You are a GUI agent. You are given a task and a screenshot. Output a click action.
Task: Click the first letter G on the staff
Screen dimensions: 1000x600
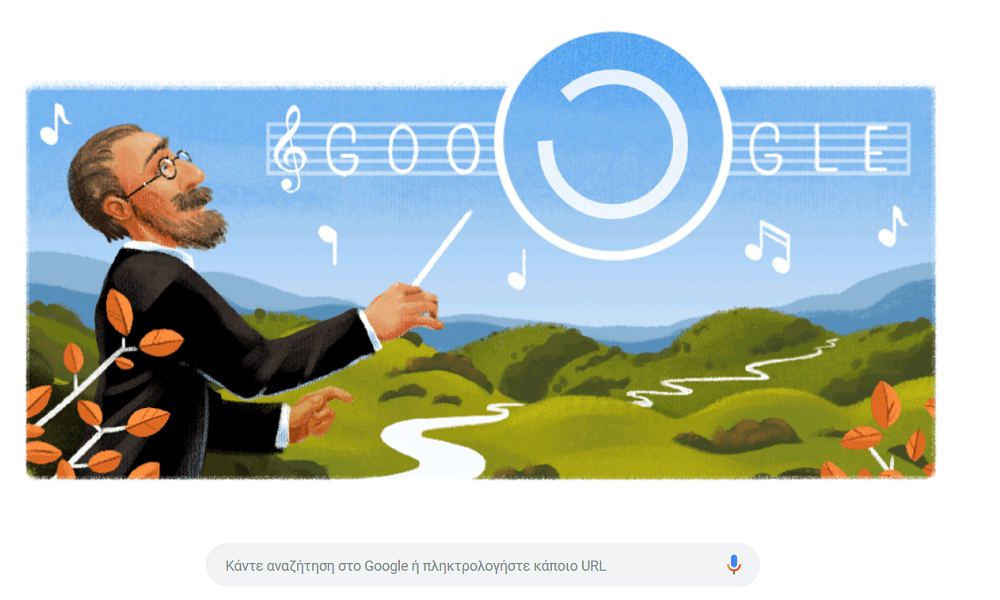click(342, 150)
